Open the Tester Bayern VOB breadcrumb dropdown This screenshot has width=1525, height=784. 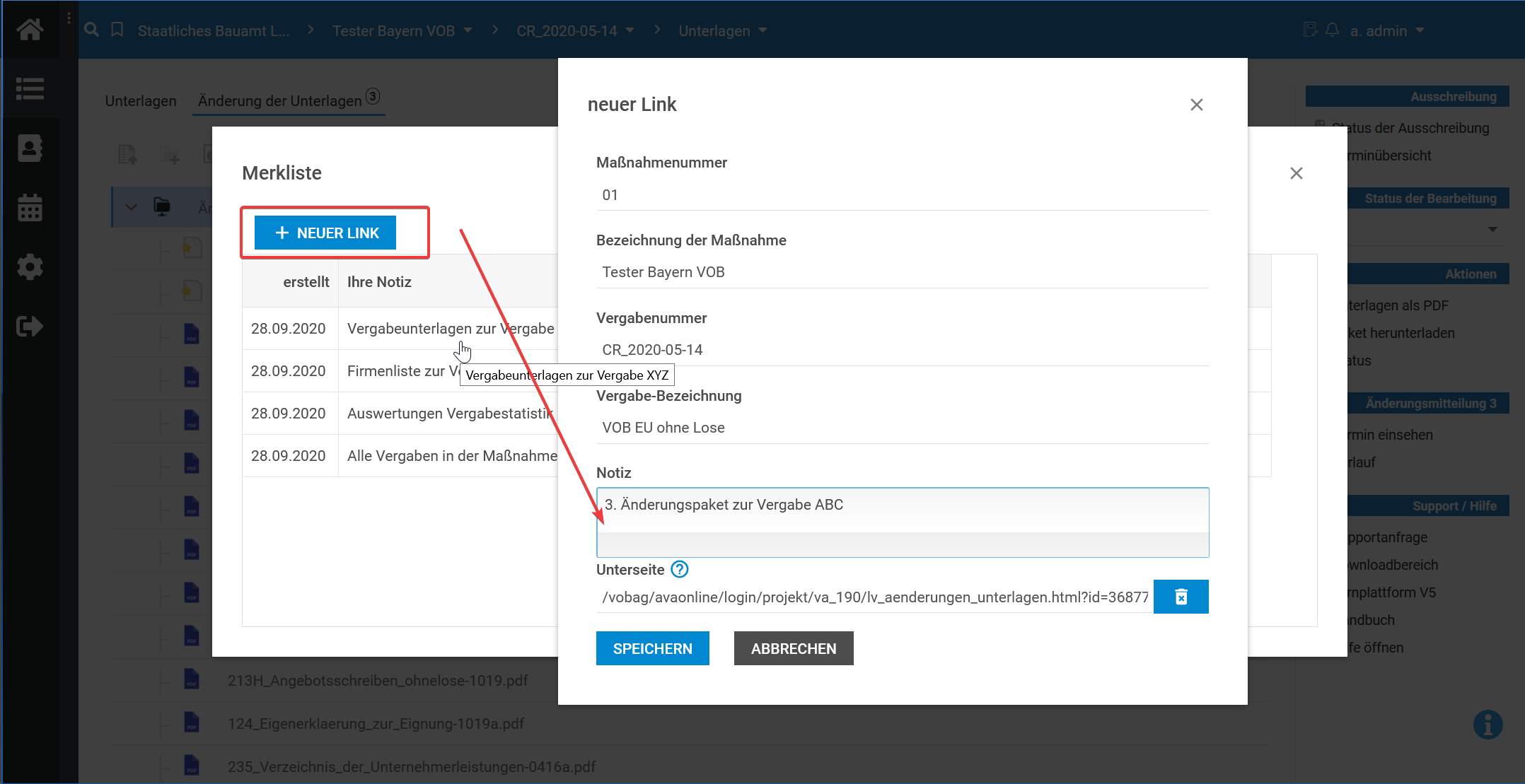pyautogui.click(x=468, y=30)
